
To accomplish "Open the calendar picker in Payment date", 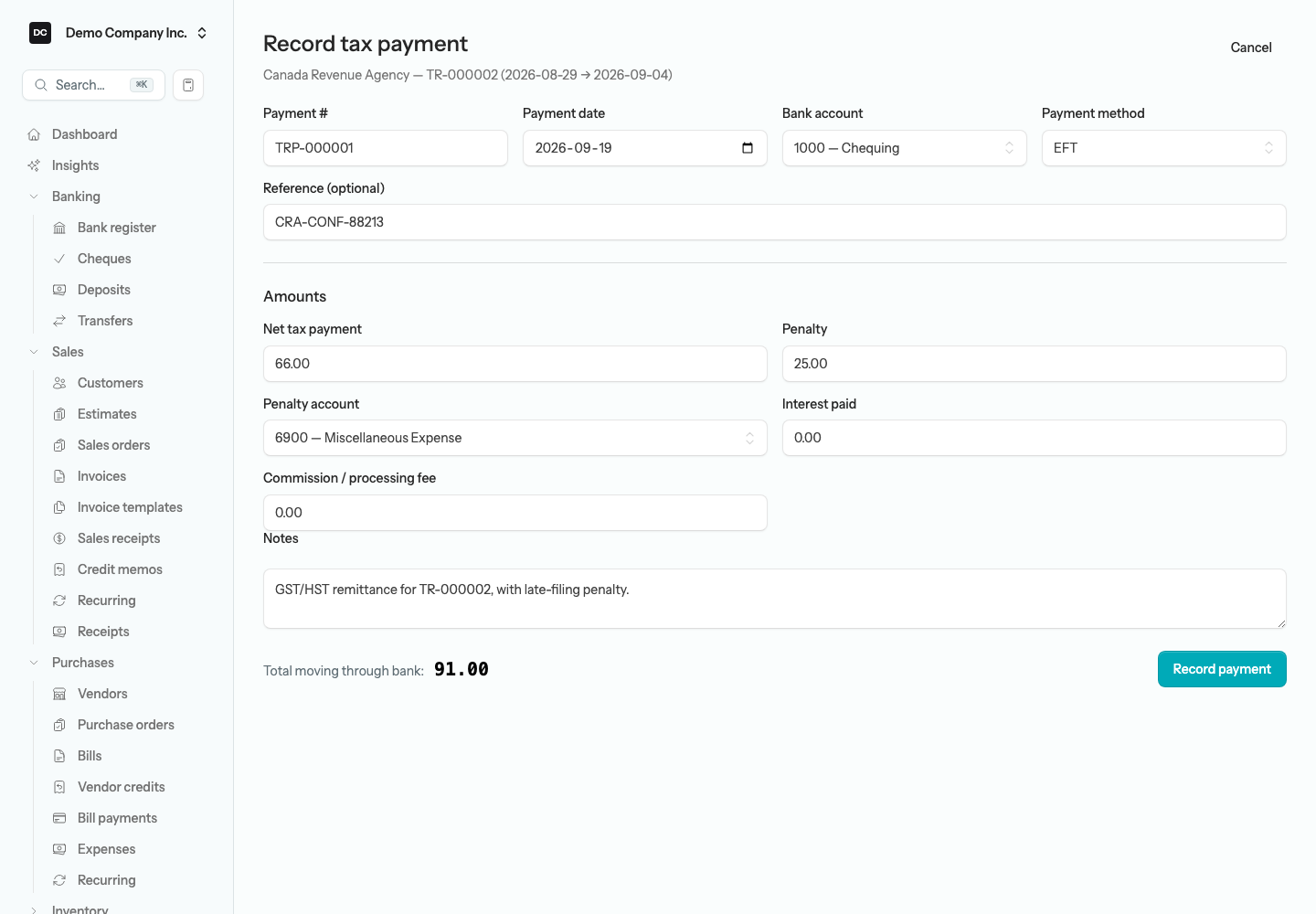I will pos(748,148).
